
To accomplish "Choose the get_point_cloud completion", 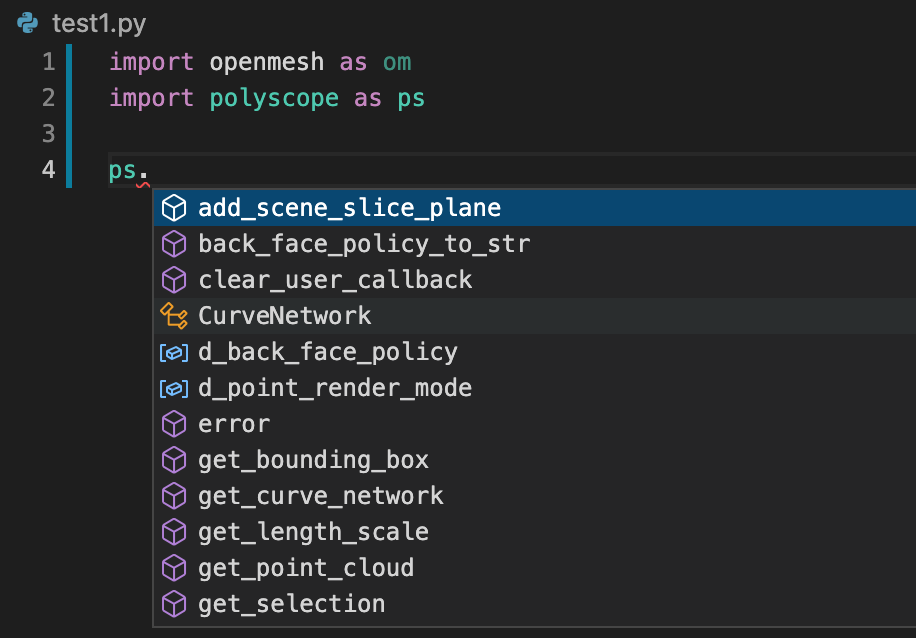I will (534, 568).
